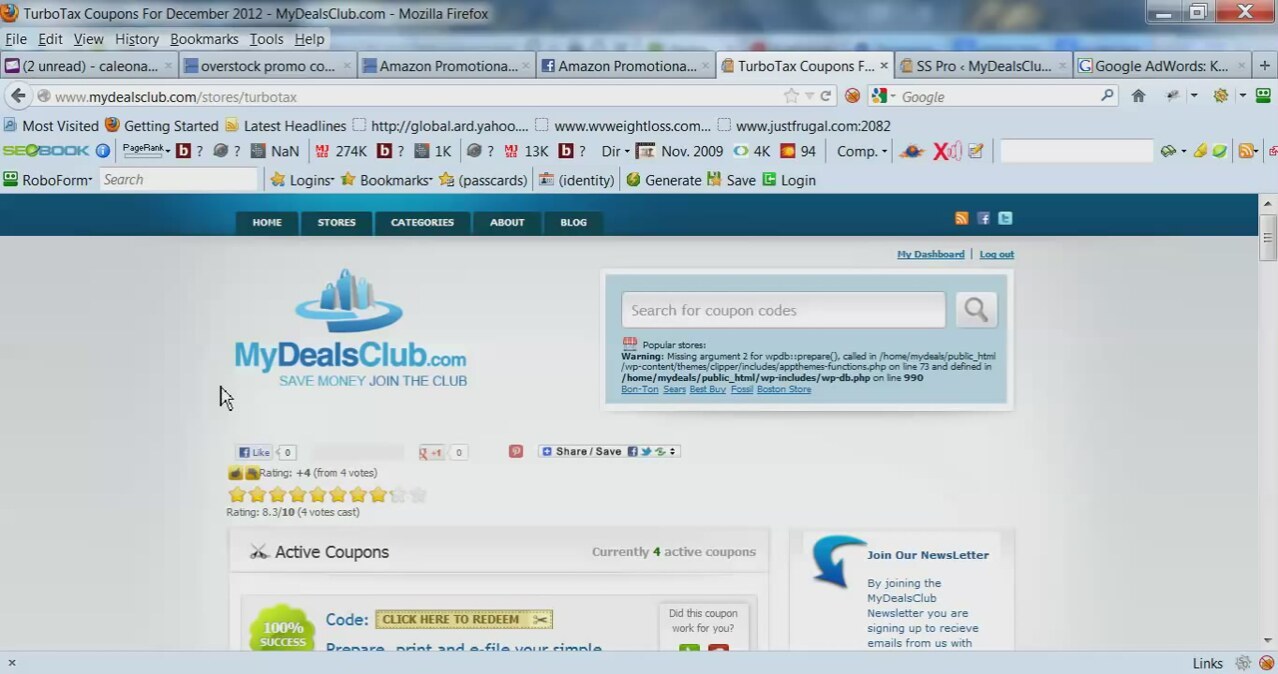Rate with the first gold star
Screen dimensions: 1278x674
pyautogui.click(x=237, y=495)
